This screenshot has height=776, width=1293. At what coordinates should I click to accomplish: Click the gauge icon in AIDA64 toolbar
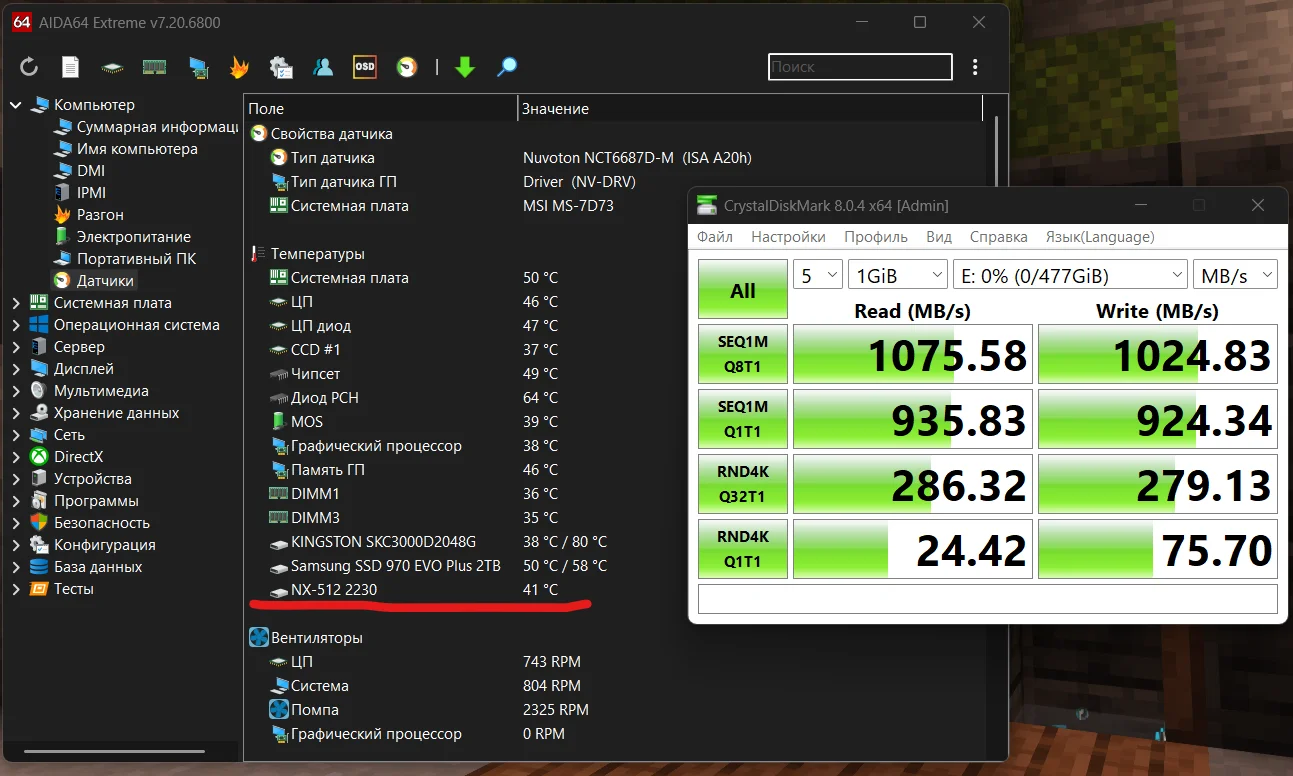coord(406,67)
